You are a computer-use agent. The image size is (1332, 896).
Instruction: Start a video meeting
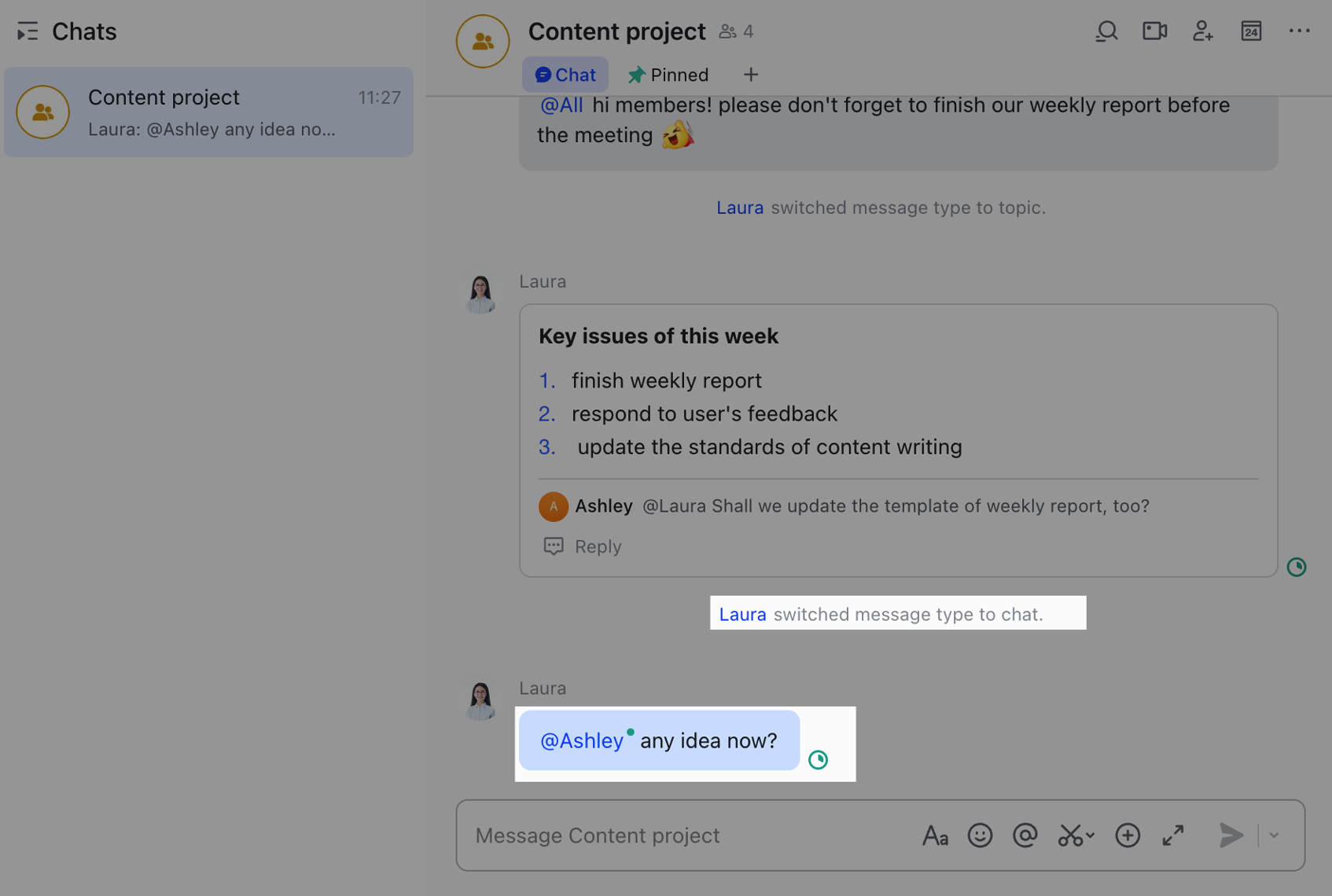pyautogui.click(x=1154, y=31)
